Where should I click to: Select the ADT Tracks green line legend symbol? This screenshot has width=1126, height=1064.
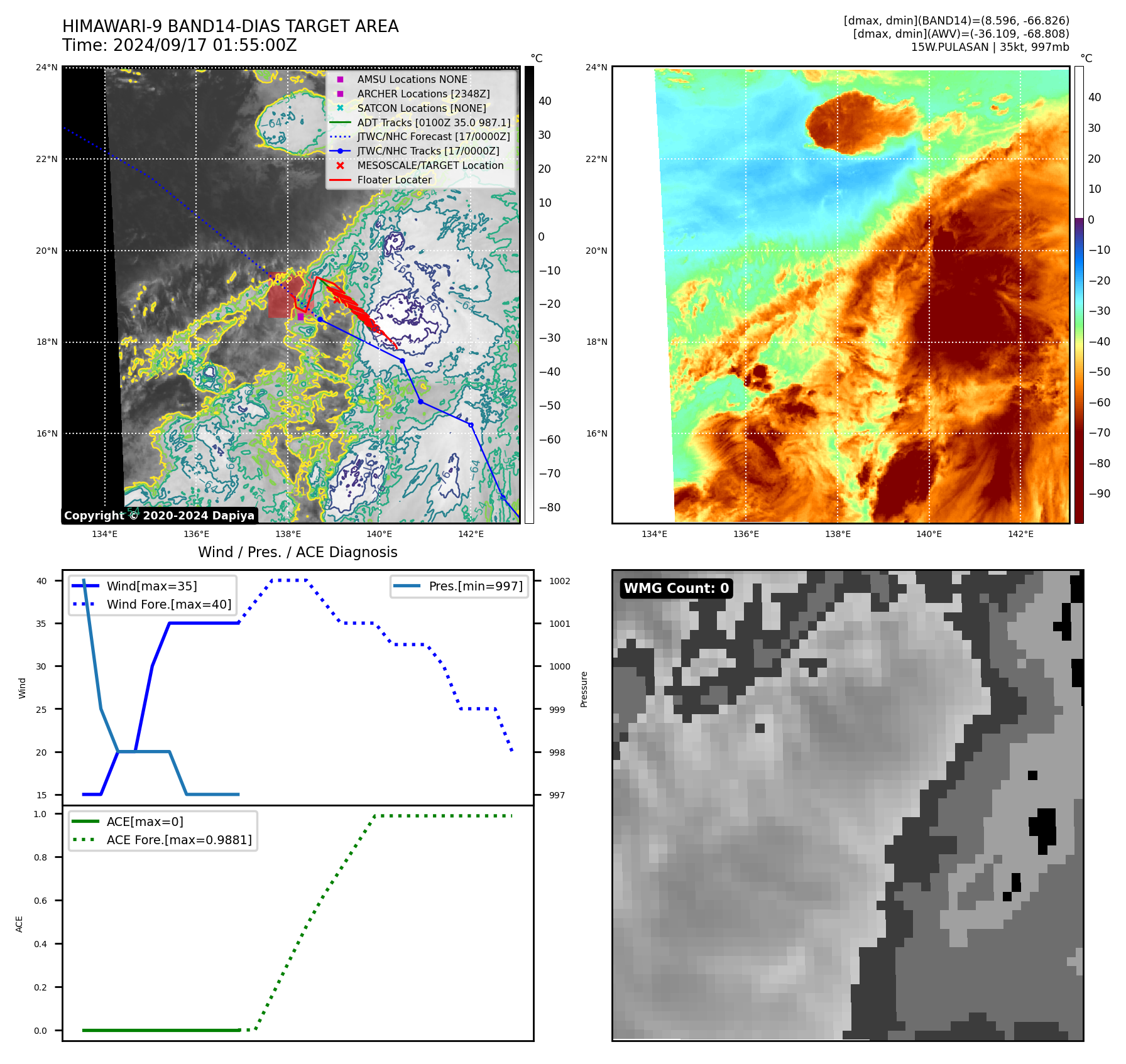coord(340,122)
